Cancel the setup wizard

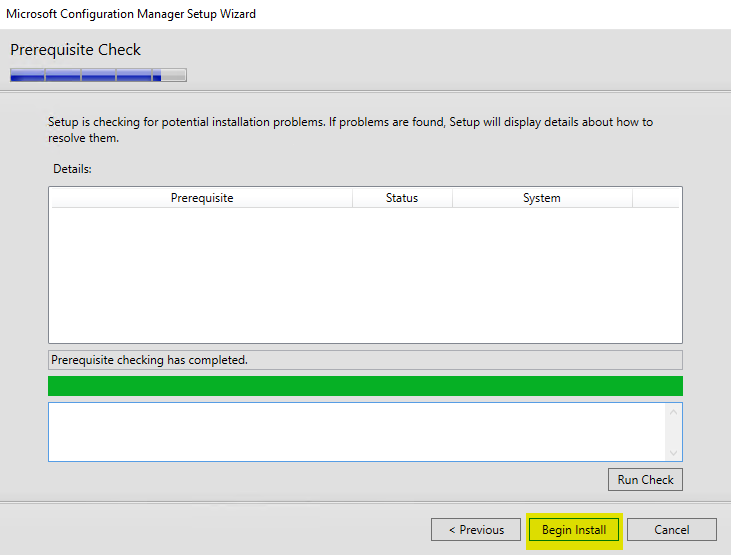(x=672, y=529)
